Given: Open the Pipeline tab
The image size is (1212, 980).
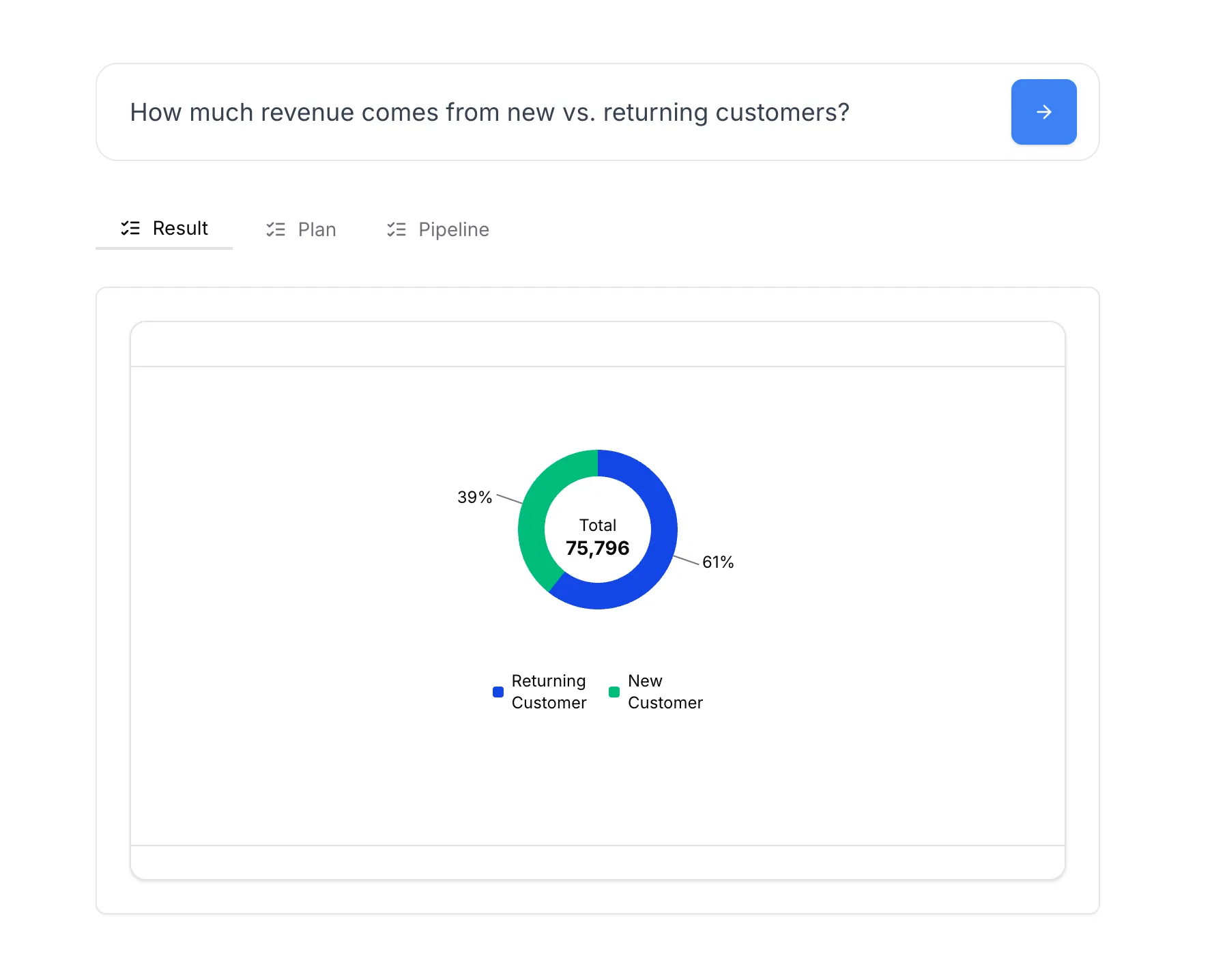Looking at the screenshot, I should (x=453, y=229).
